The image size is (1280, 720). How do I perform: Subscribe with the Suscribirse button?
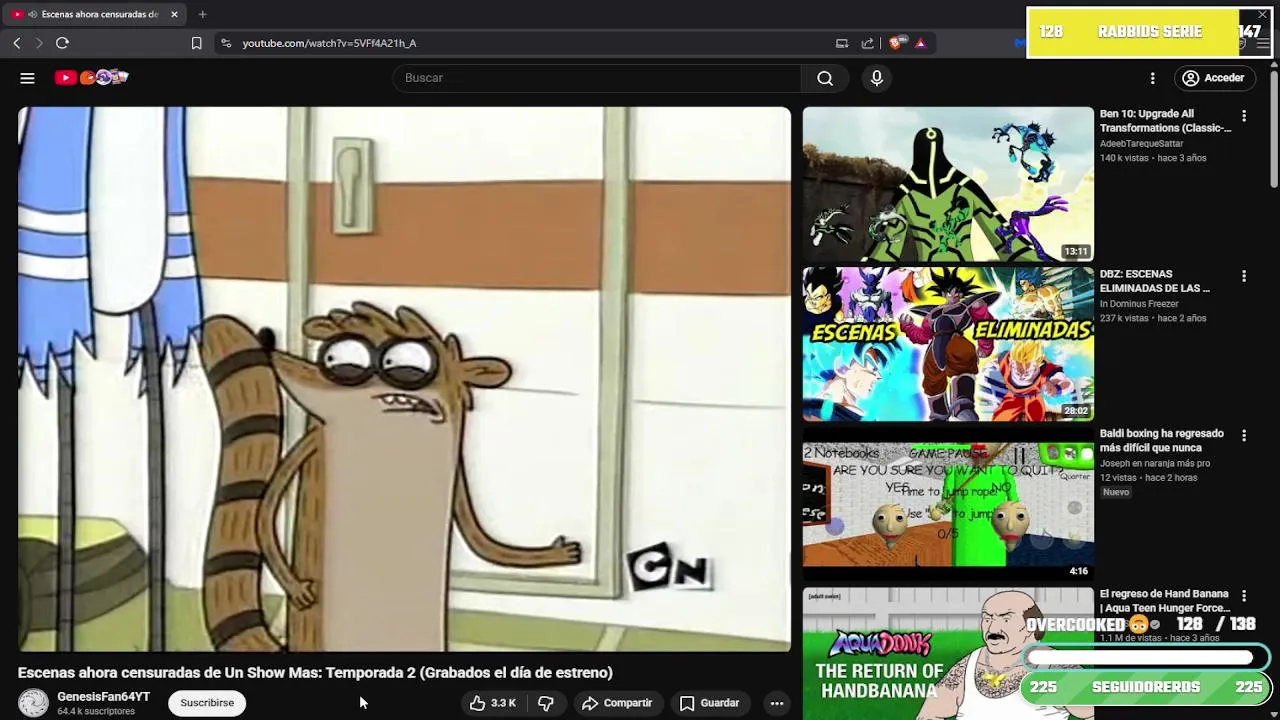pos(207,703)
